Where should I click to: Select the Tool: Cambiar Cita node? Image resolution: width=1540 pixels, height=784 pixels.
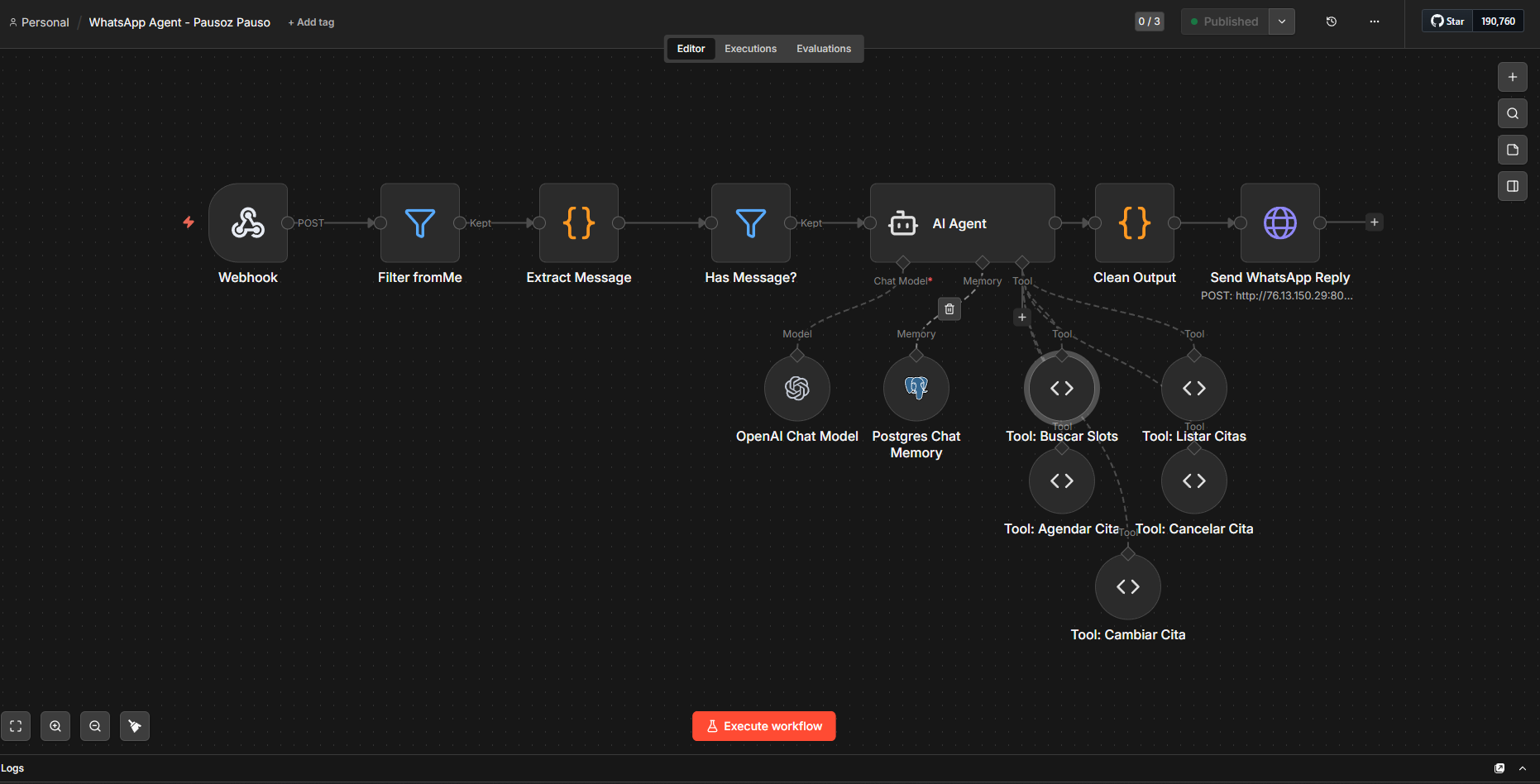(1128, 586)
